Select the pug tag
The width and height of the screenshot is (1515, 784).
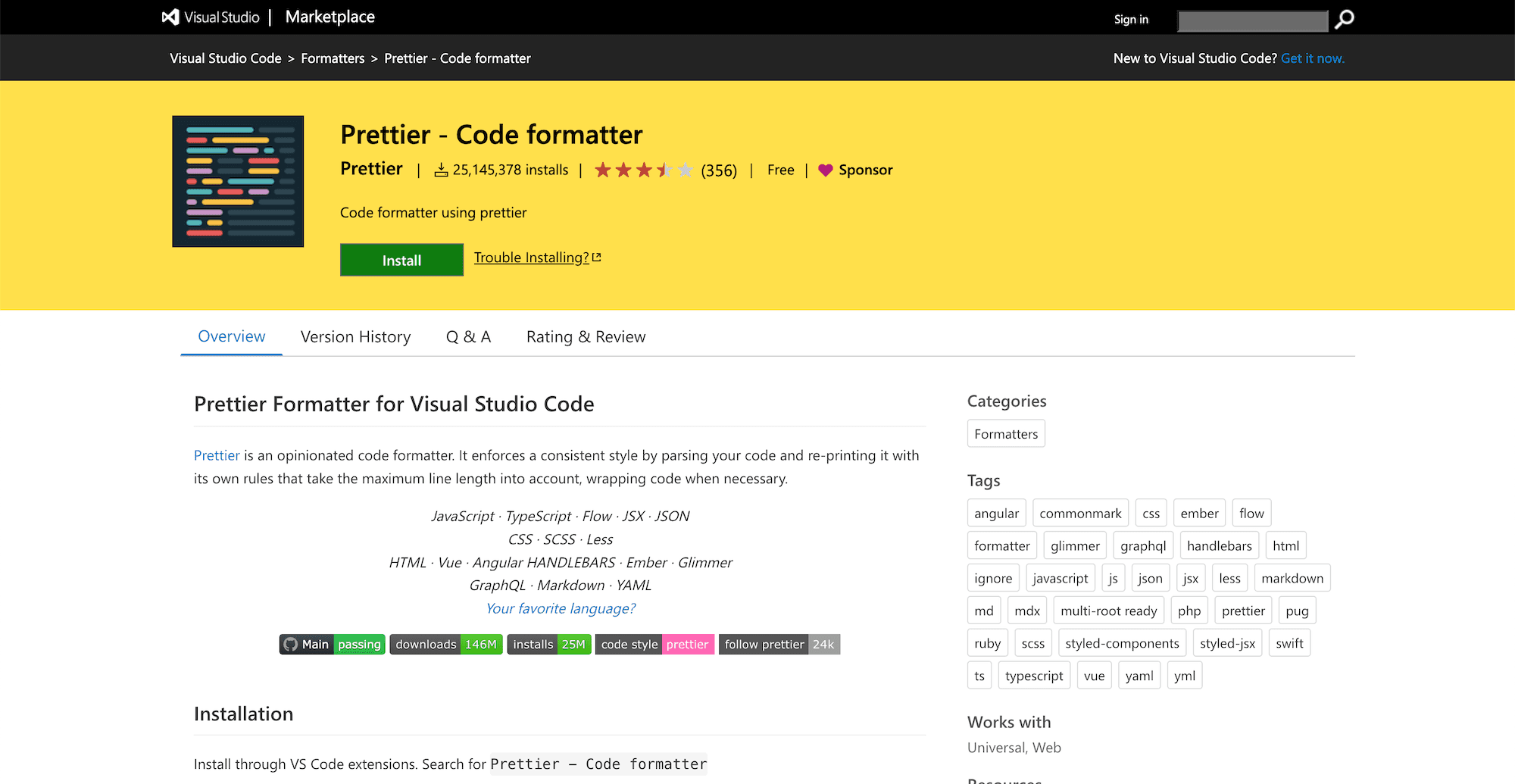click(1297, 611)
